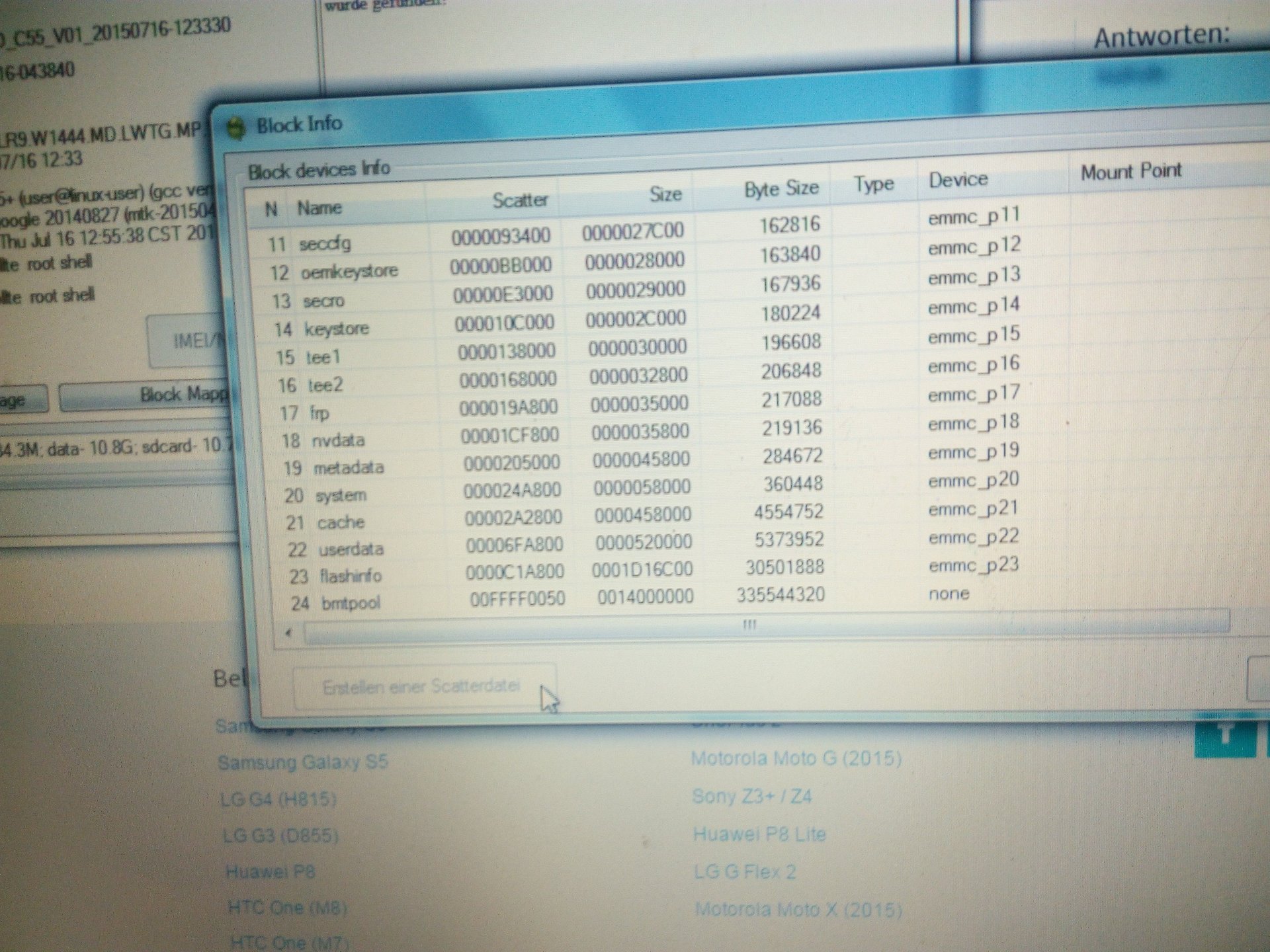
Task: Click the Mount Point column header
Action: pyautogui.click(x=1130, y=172)
